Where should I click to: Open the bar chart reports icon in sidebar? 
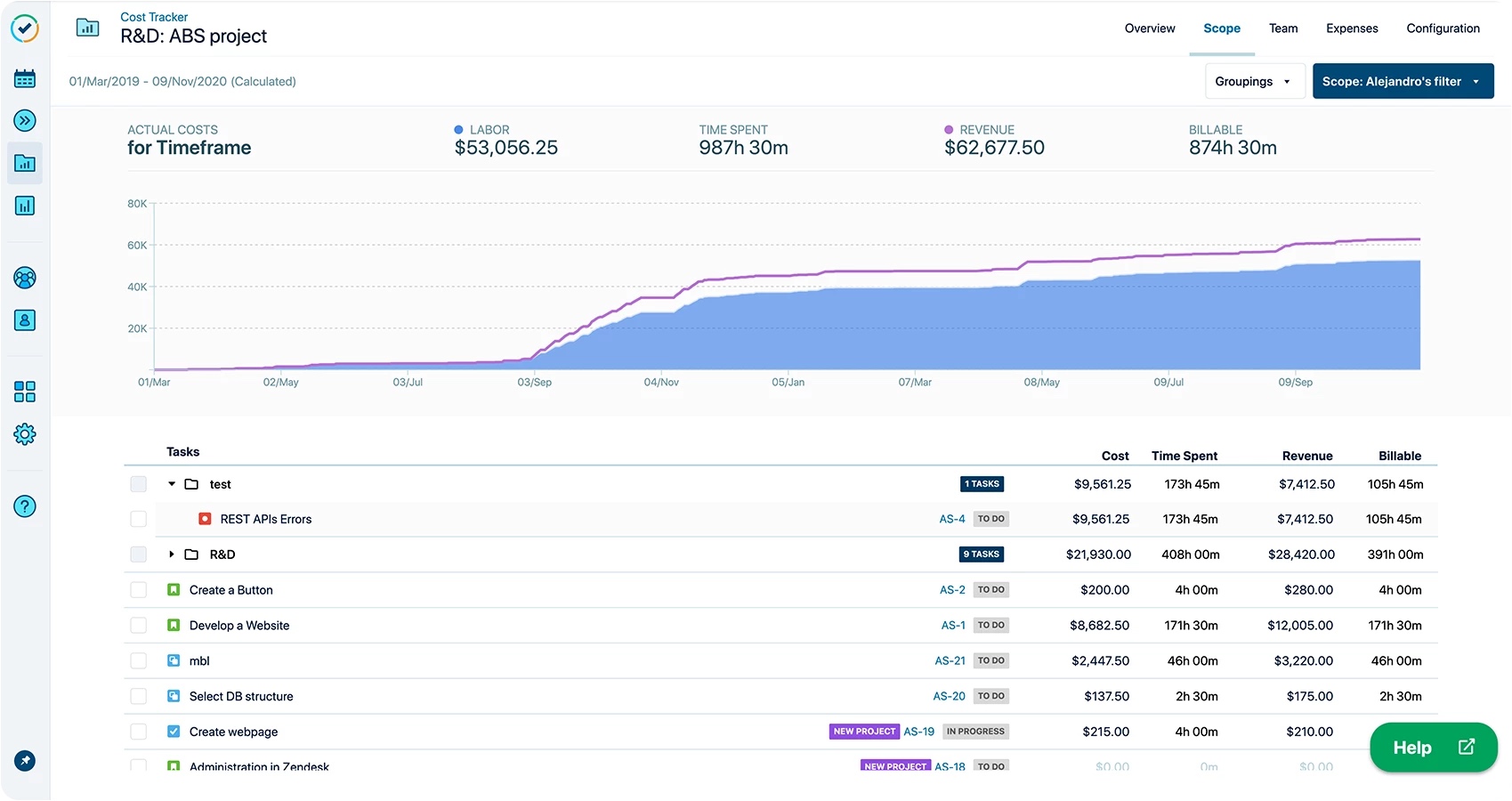click(24, 206)
